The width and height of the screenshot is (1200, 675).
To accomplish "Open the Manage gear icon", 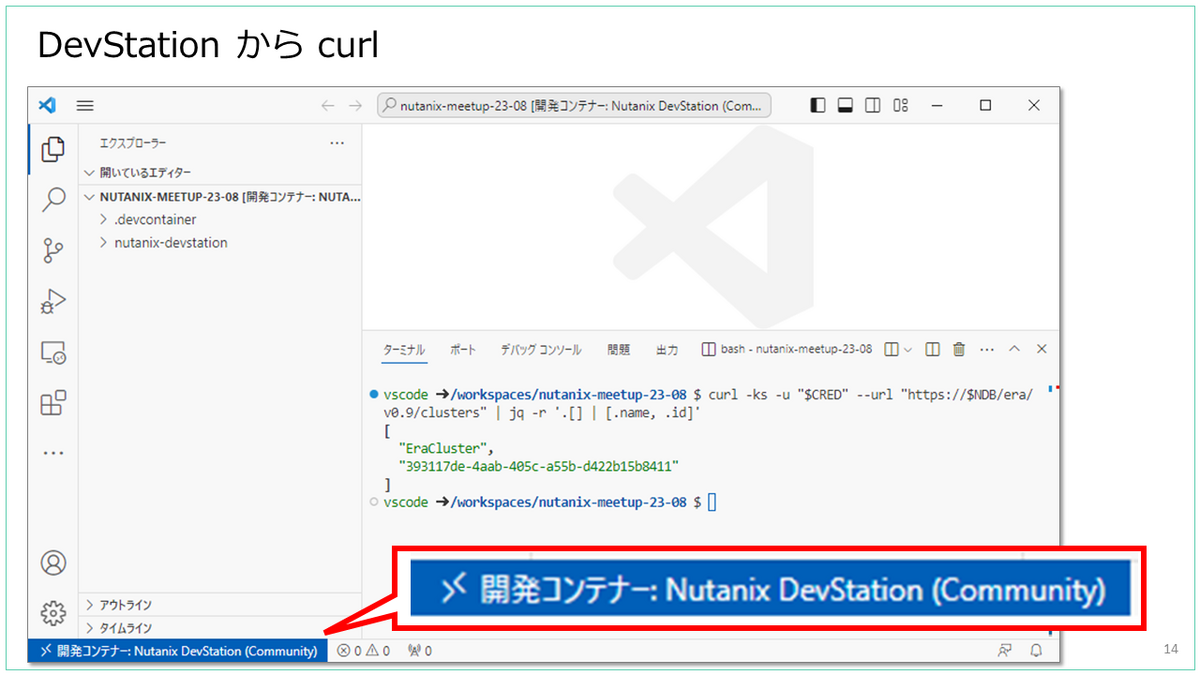I will point(52,612).
